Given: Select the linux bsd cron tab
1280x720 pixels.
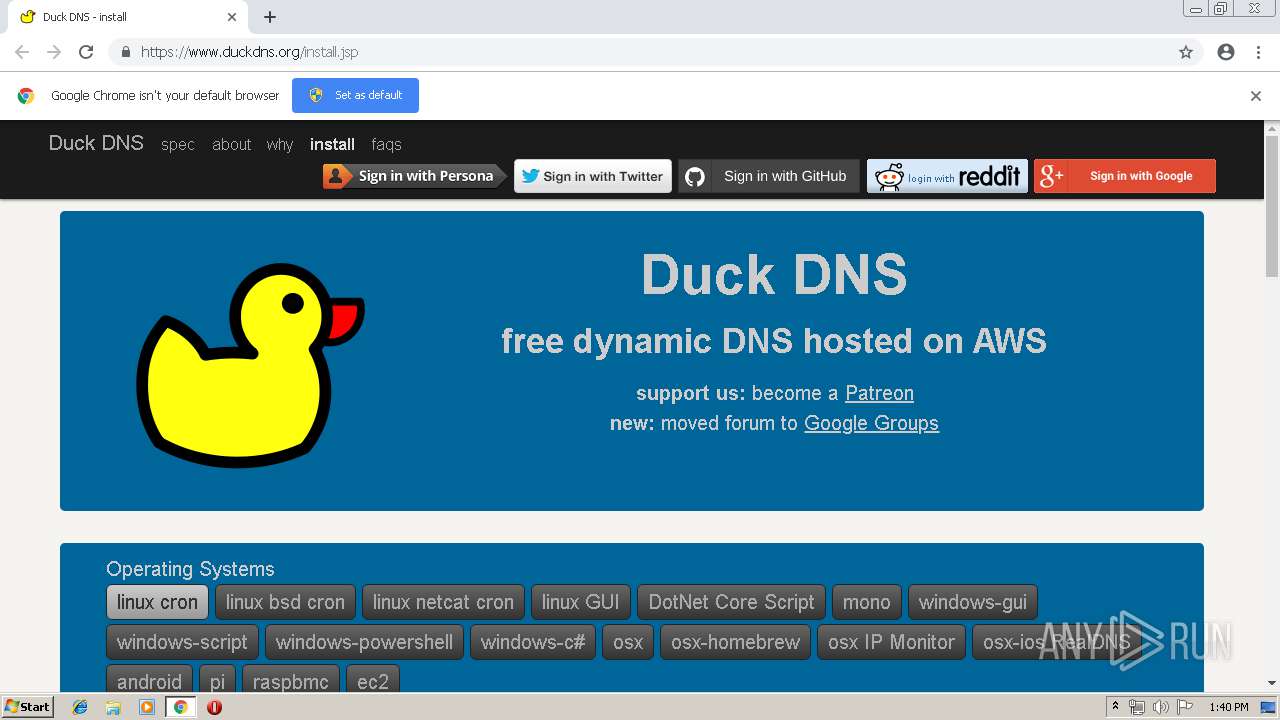Looking at the screenshot, I should [x=285, y=602].
